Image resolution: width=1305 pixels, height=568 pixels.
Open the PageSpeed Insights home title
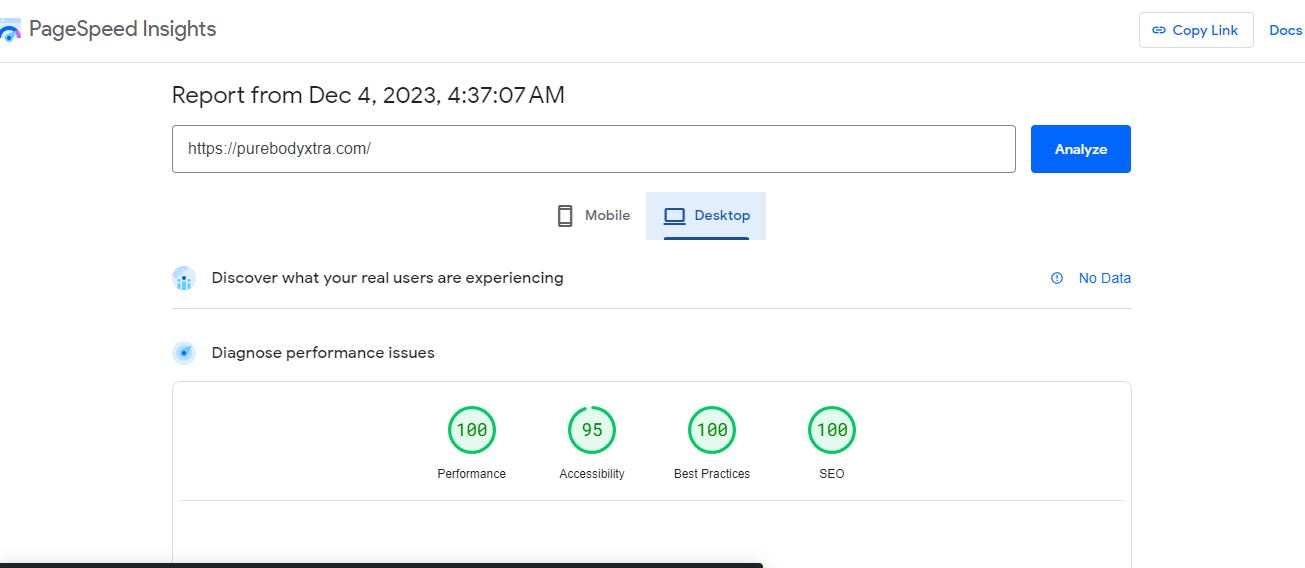pos(122,29)
